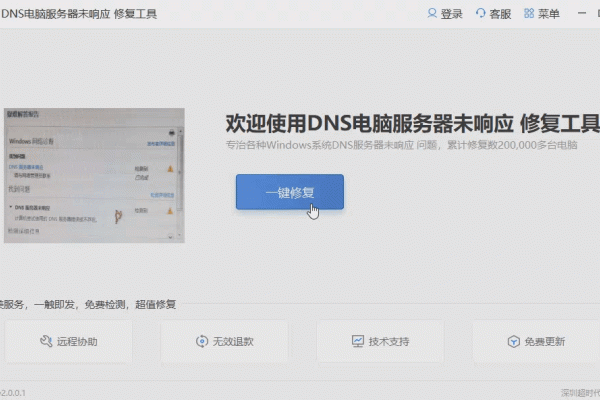Click the slogan 一触即发，免费检测，超值修复

point(105,305)
